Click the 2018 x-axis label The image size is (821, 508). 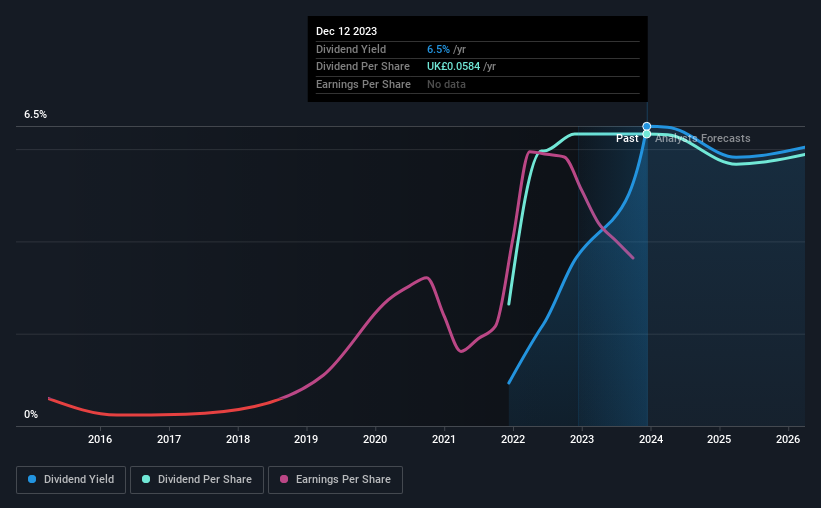pyautogui.click(x=238, y=439)
